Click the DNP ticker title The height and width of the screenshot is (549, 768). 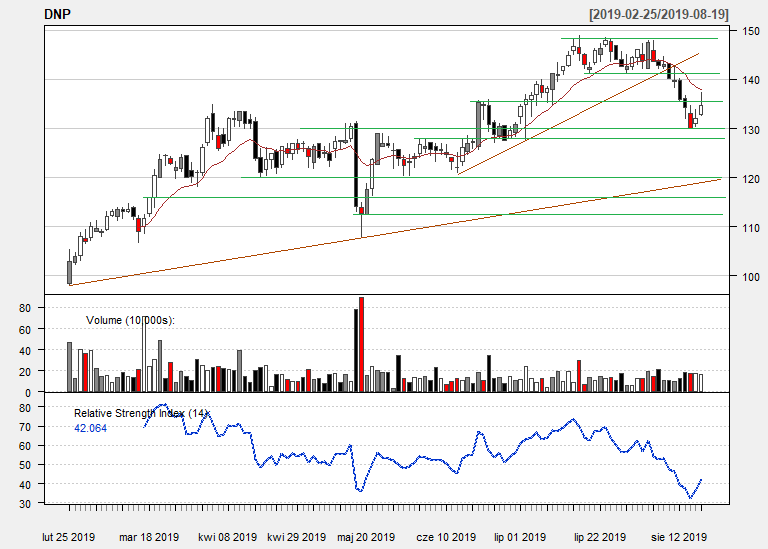57,14
